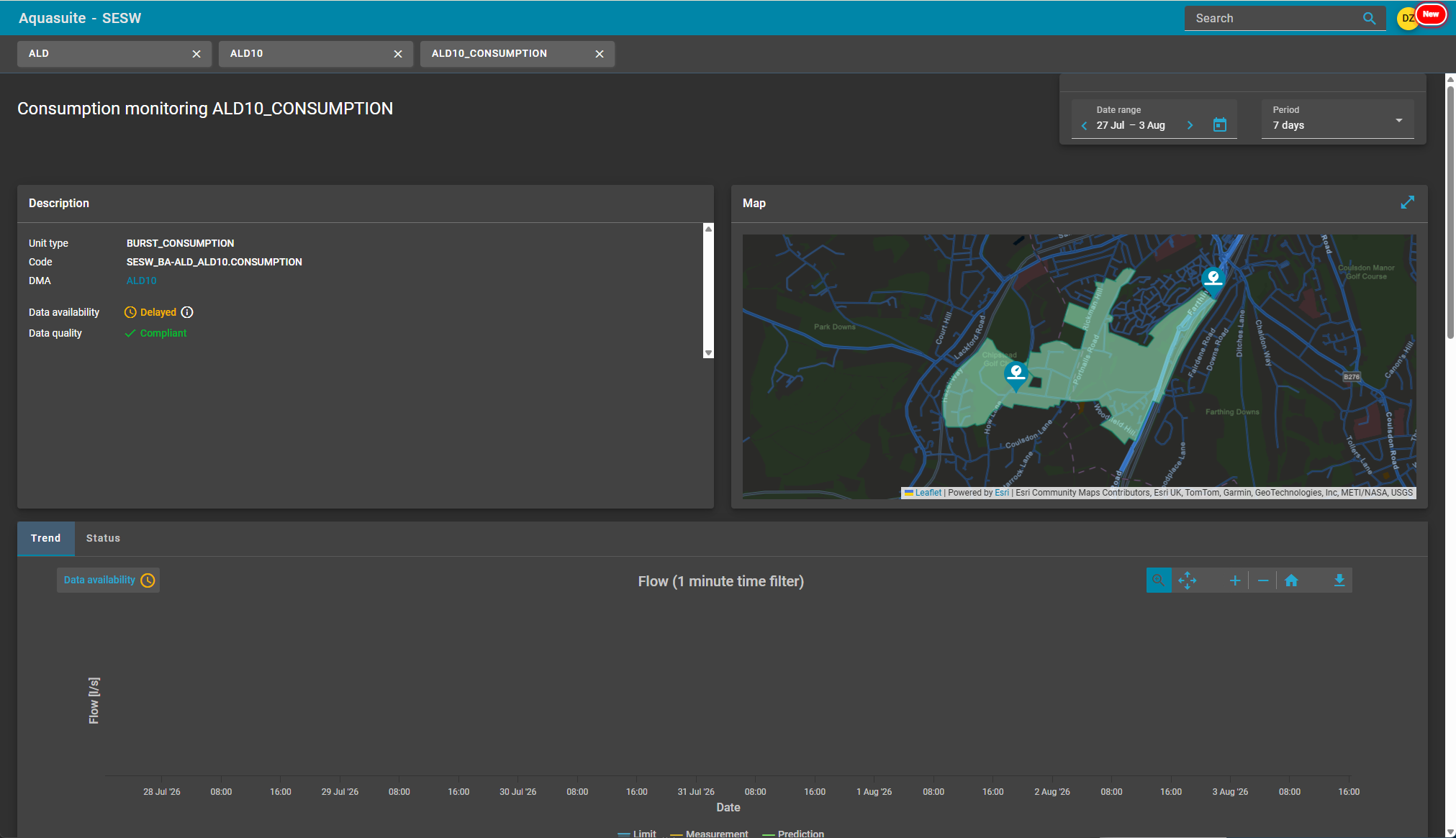Open the Period dropdown

pyautogui.click(x=1338, y=119)
